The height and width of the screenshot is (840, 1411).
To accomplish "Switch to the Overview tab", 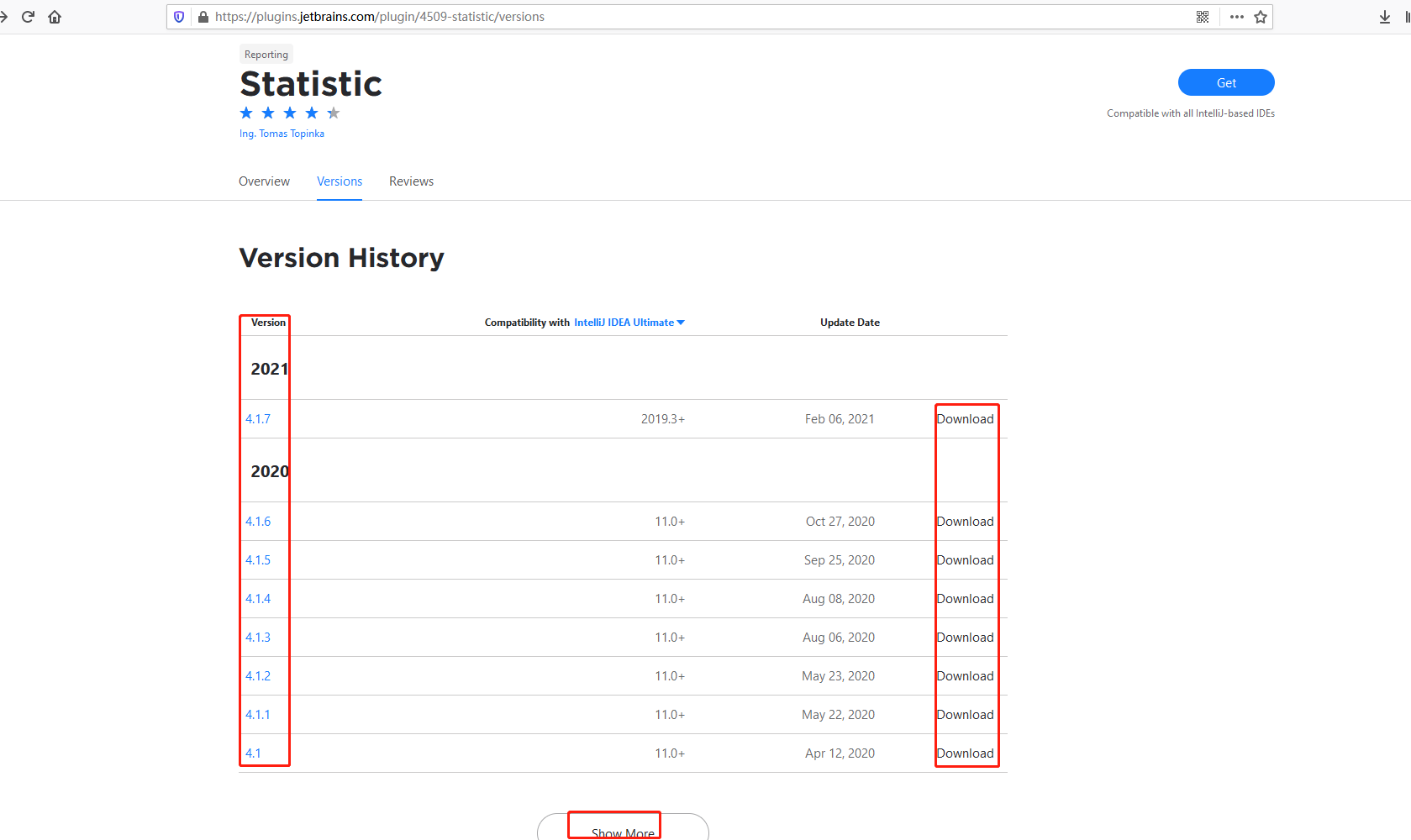I will pyautogui.click(x=264, y=181).
